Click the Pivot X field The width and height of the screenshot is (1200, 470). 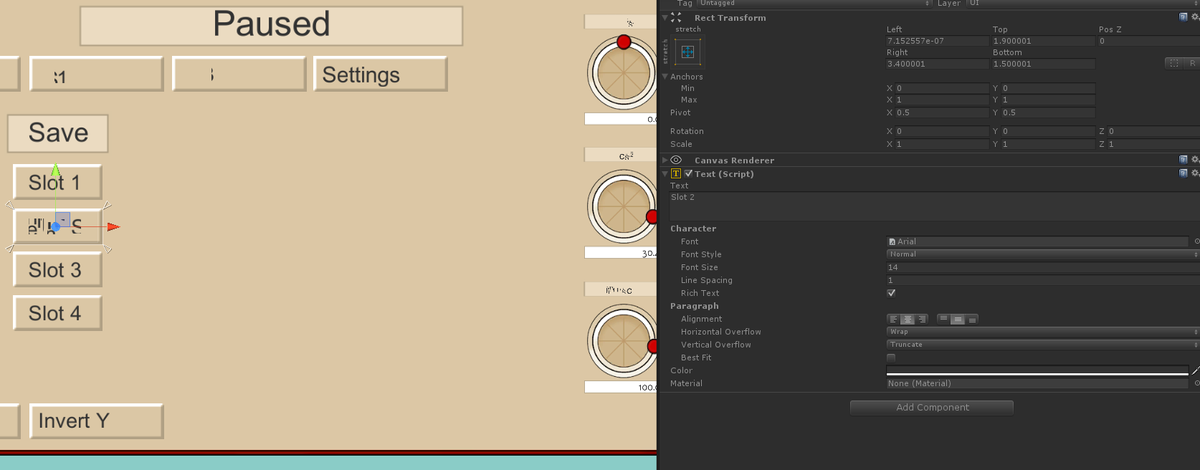coord(941,113)
